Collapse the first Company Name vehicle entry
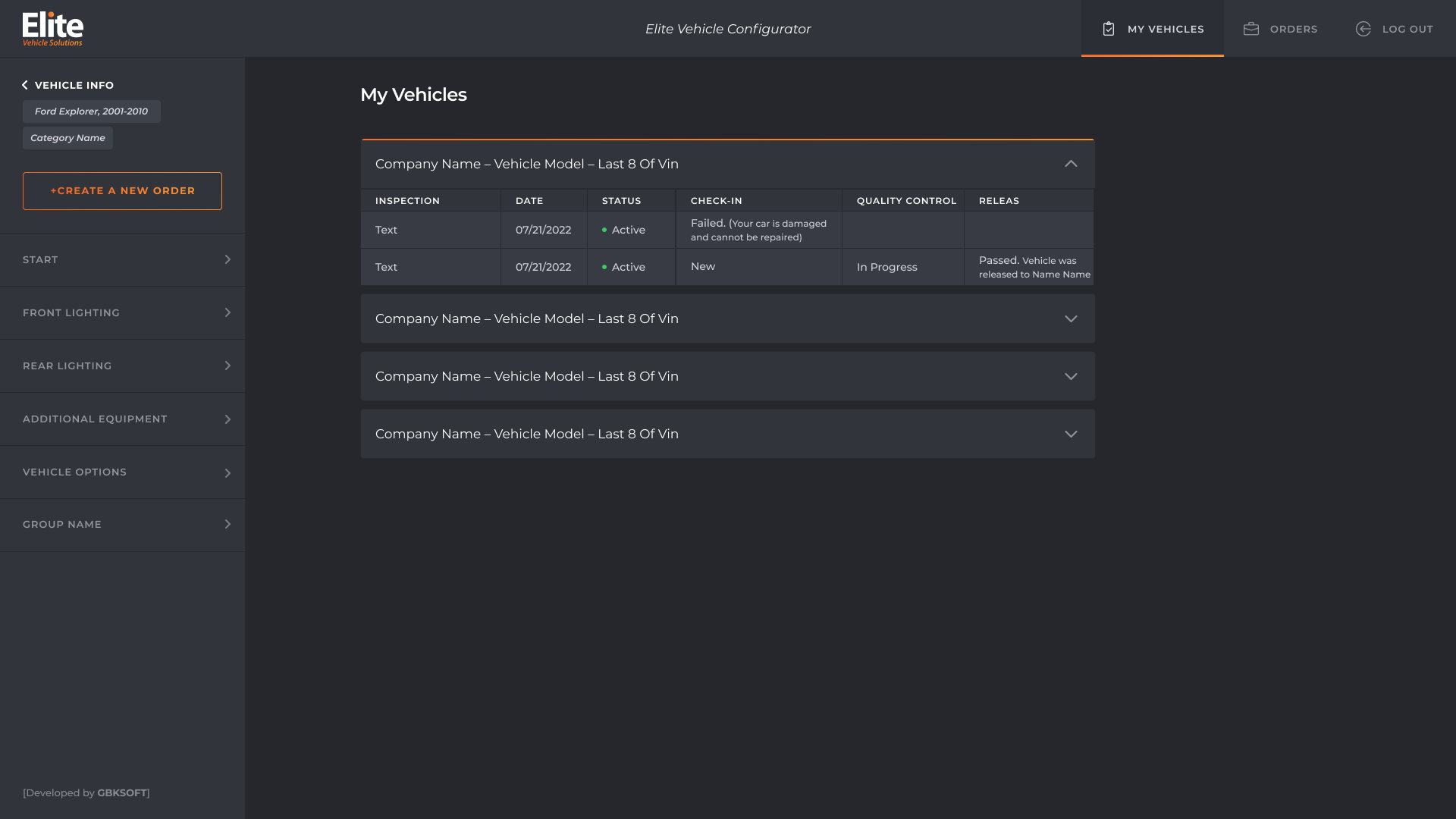 click(1071, 163)
